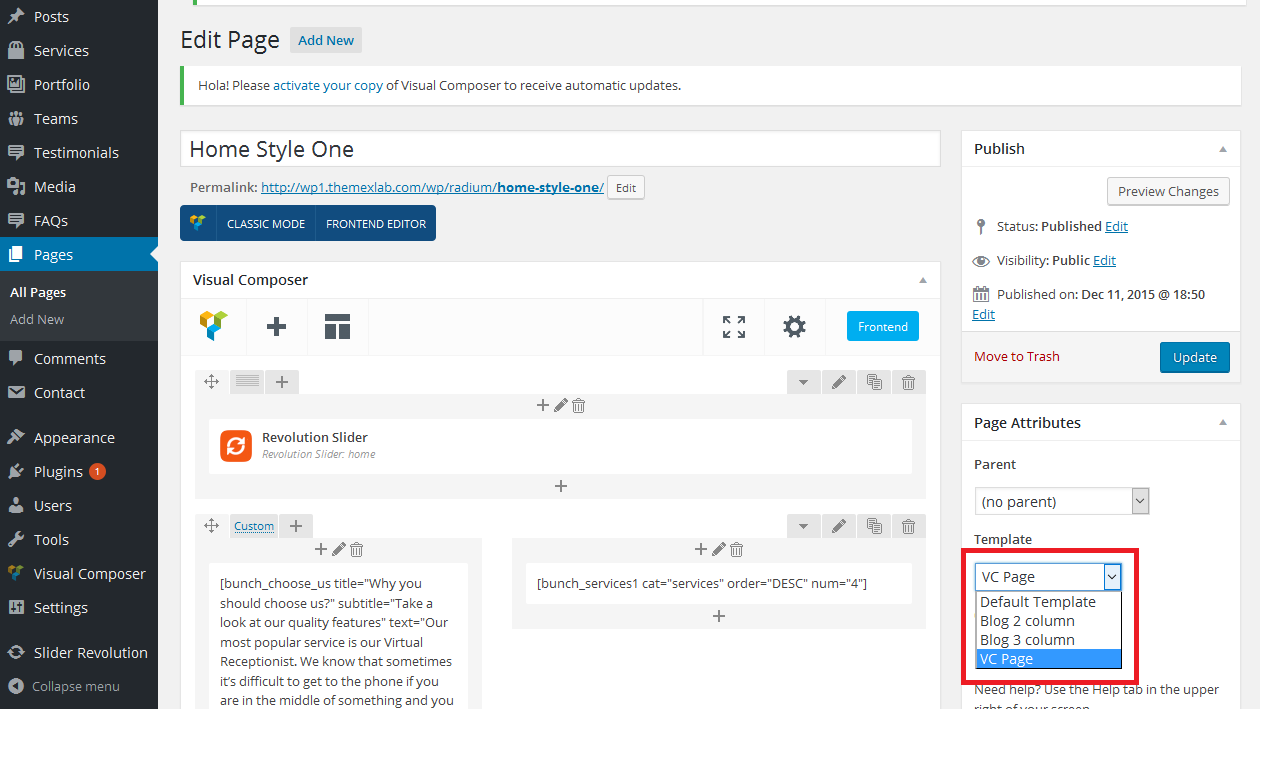Toggle fullscreen mode icon in Visual Composer
Image resolution: width=1271 pixels, height=760 pixels.
734,326
